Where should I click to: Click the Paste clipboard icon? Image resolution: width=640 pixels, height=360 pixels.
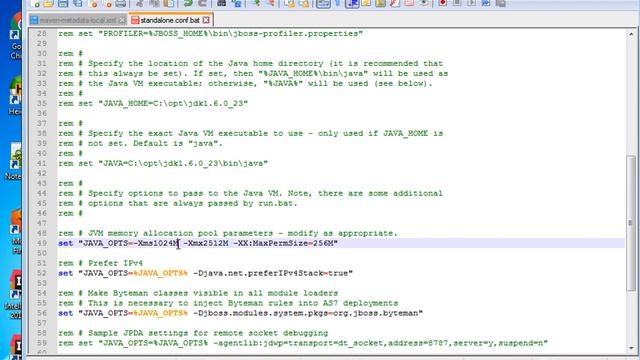click(169, 4)
